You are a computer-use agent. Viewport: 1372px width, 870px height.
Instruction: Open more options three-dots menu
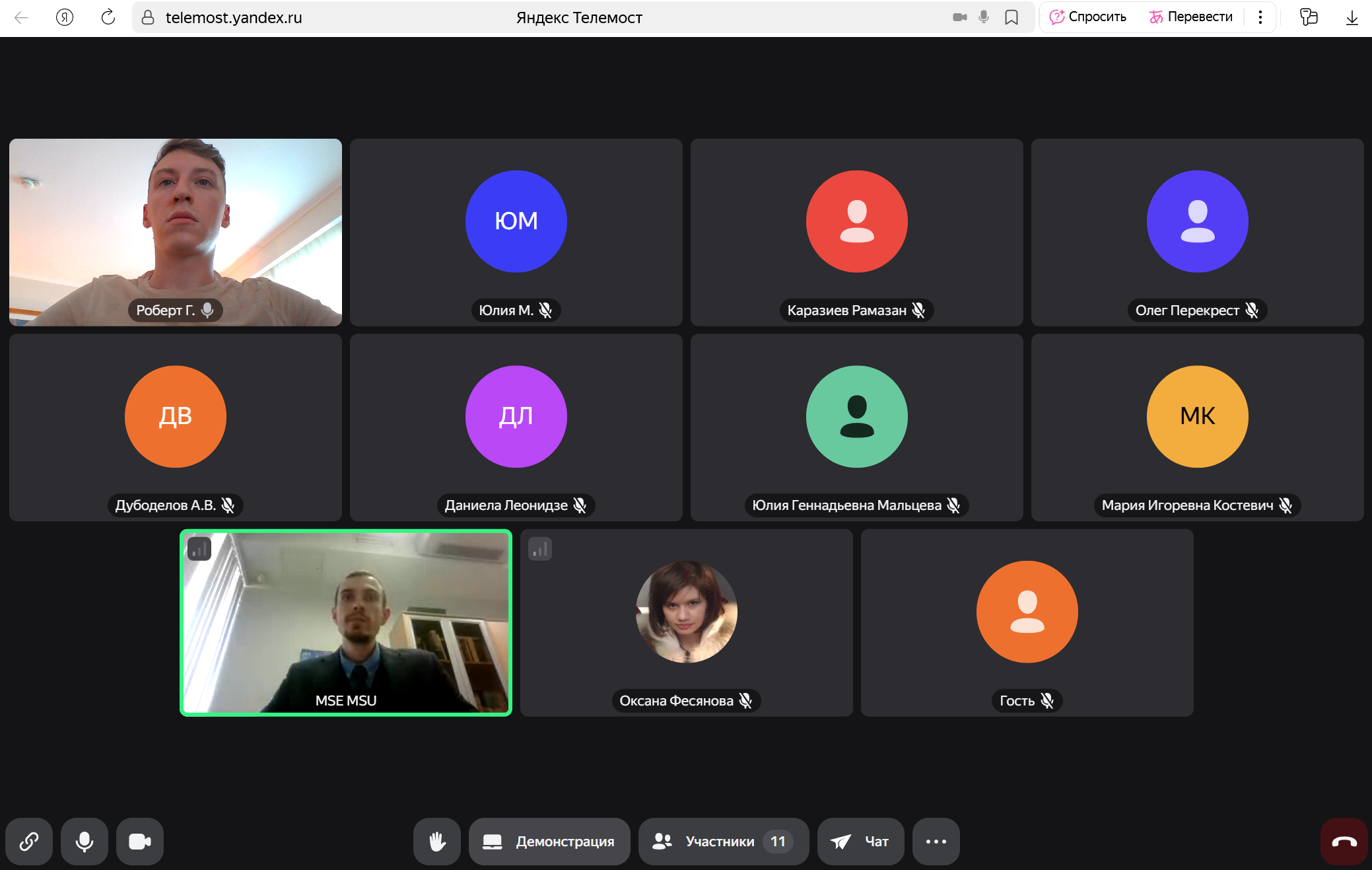click(x=936, y=841)
